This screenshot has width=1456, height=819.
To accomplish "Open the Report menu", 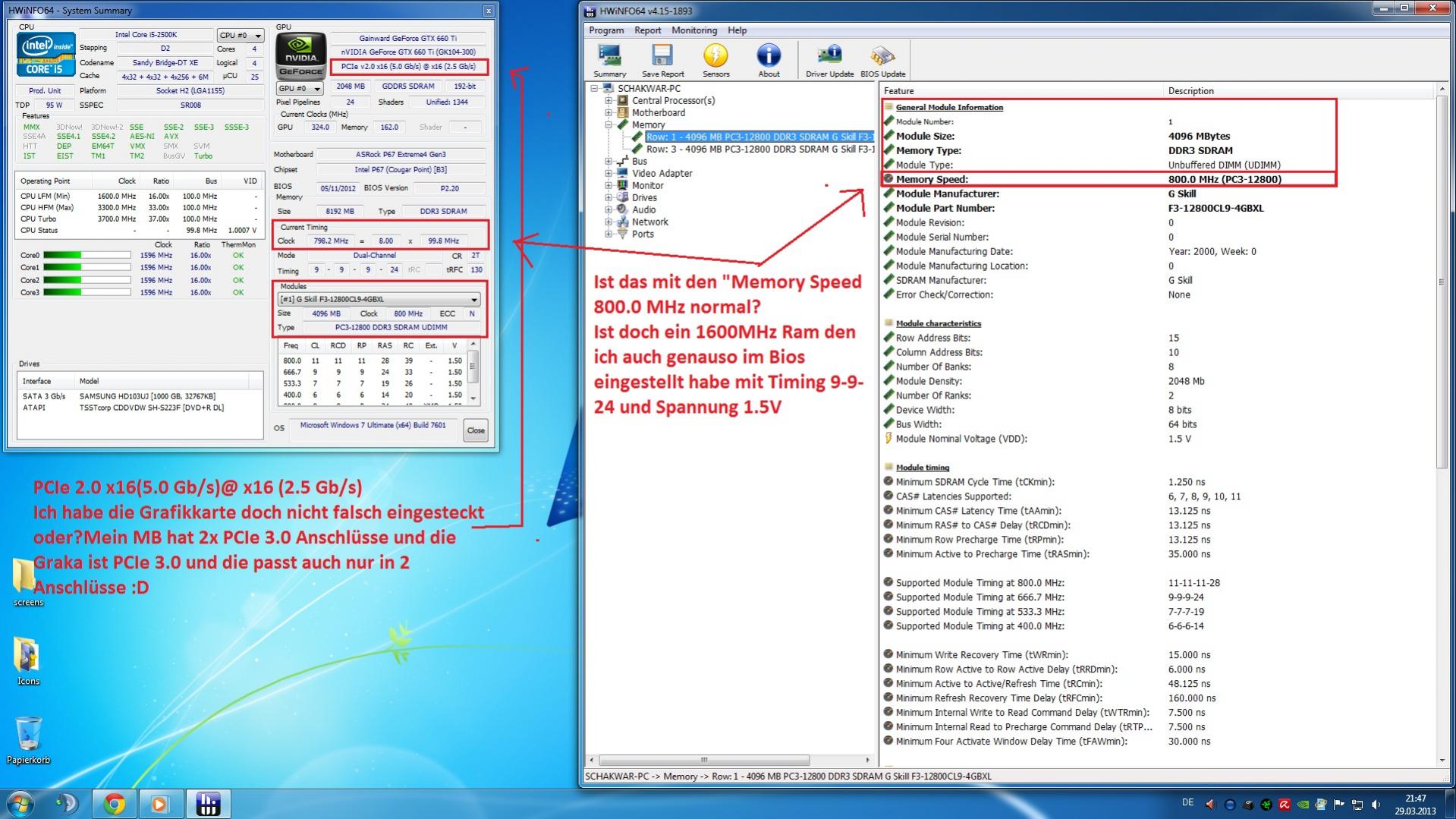I will [647, 30].
